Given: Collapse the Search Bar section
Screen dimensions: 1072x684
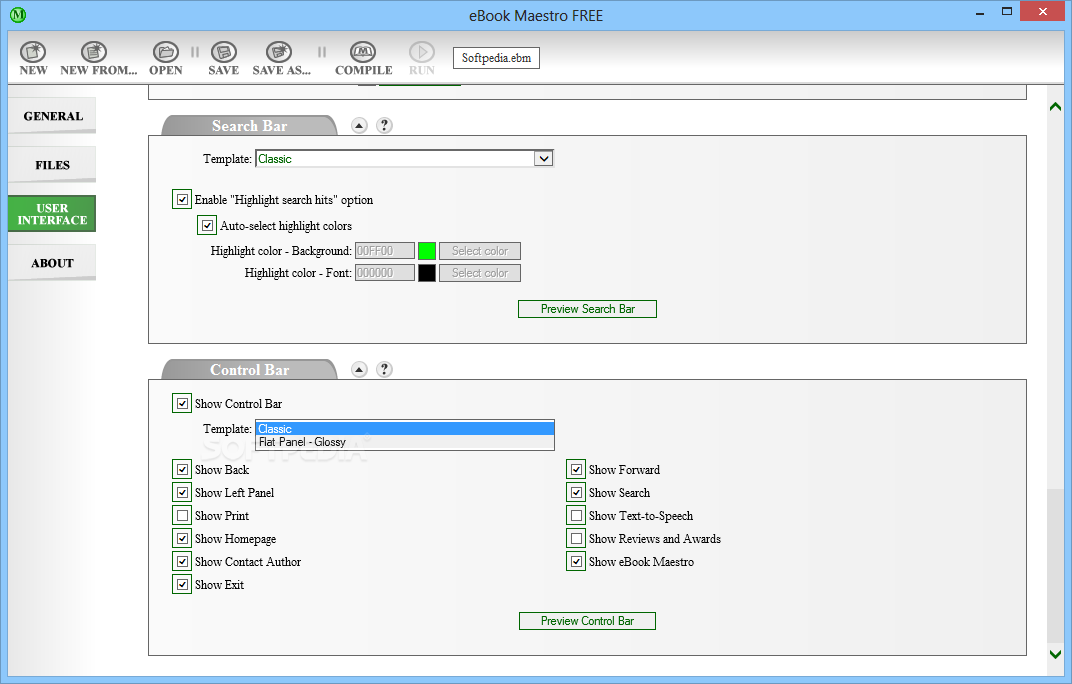Looking at the screenshot, I should (x=360, y=125).
